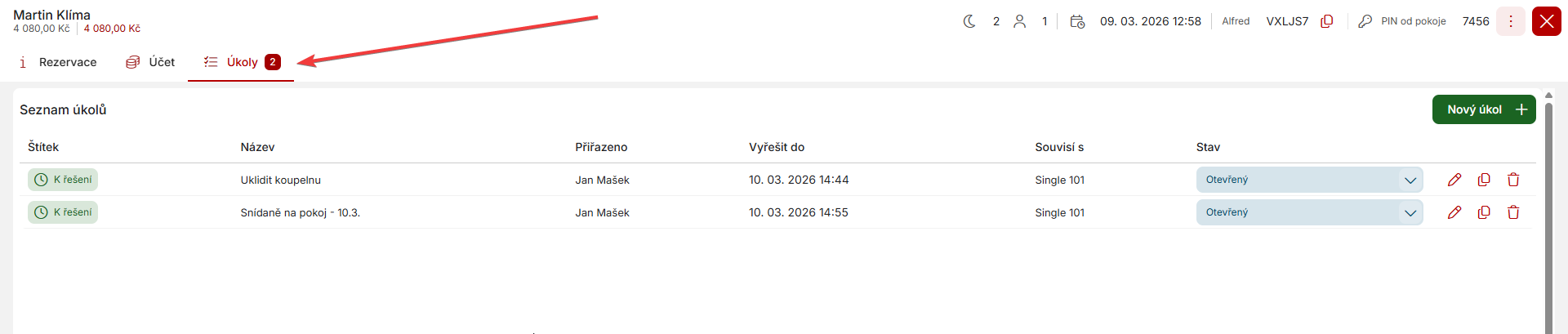The image size is (1568, 334).
Task: Copy reservation code VXLJS7
Action: click(x=1327, y=21)
